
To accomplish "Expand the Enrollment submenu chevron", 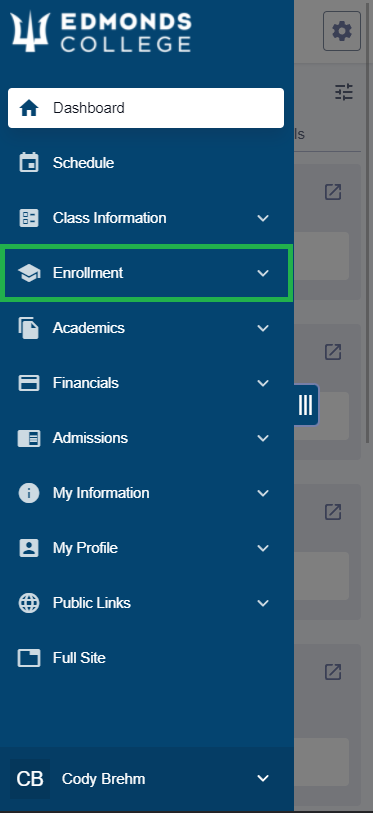I will click(x=263, y=273).
